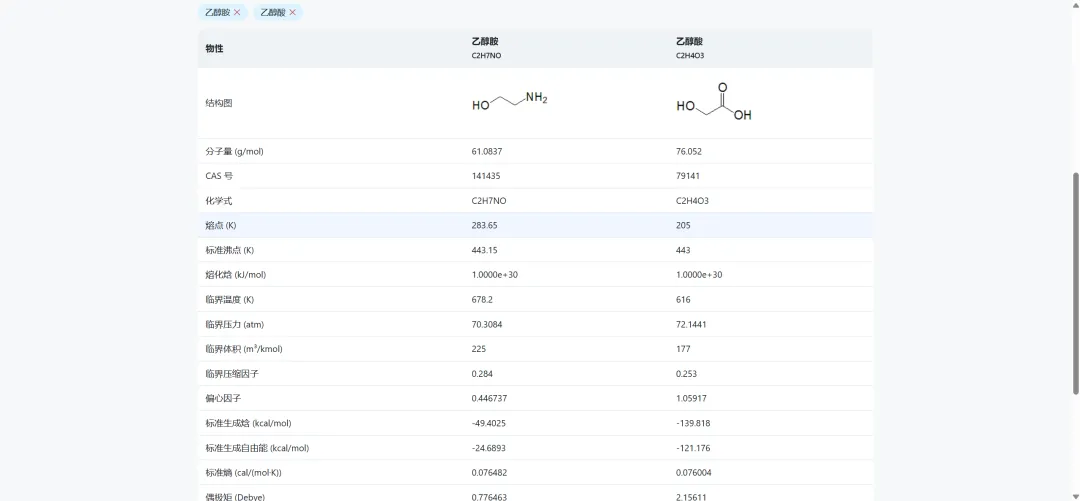Select the formation enthalpy value -139.818

pyautogui.click(x=693, y=423)
